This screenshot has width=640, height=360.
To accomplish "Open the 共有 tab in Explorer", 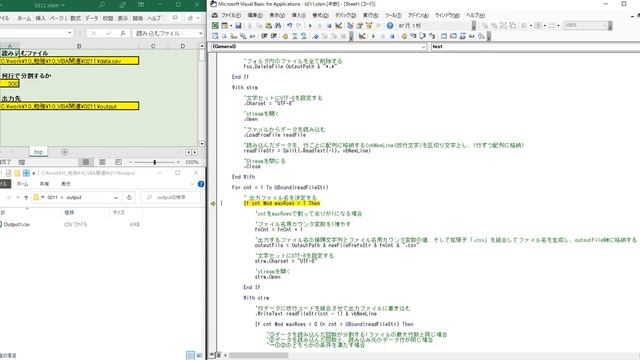I will point(44,184).
